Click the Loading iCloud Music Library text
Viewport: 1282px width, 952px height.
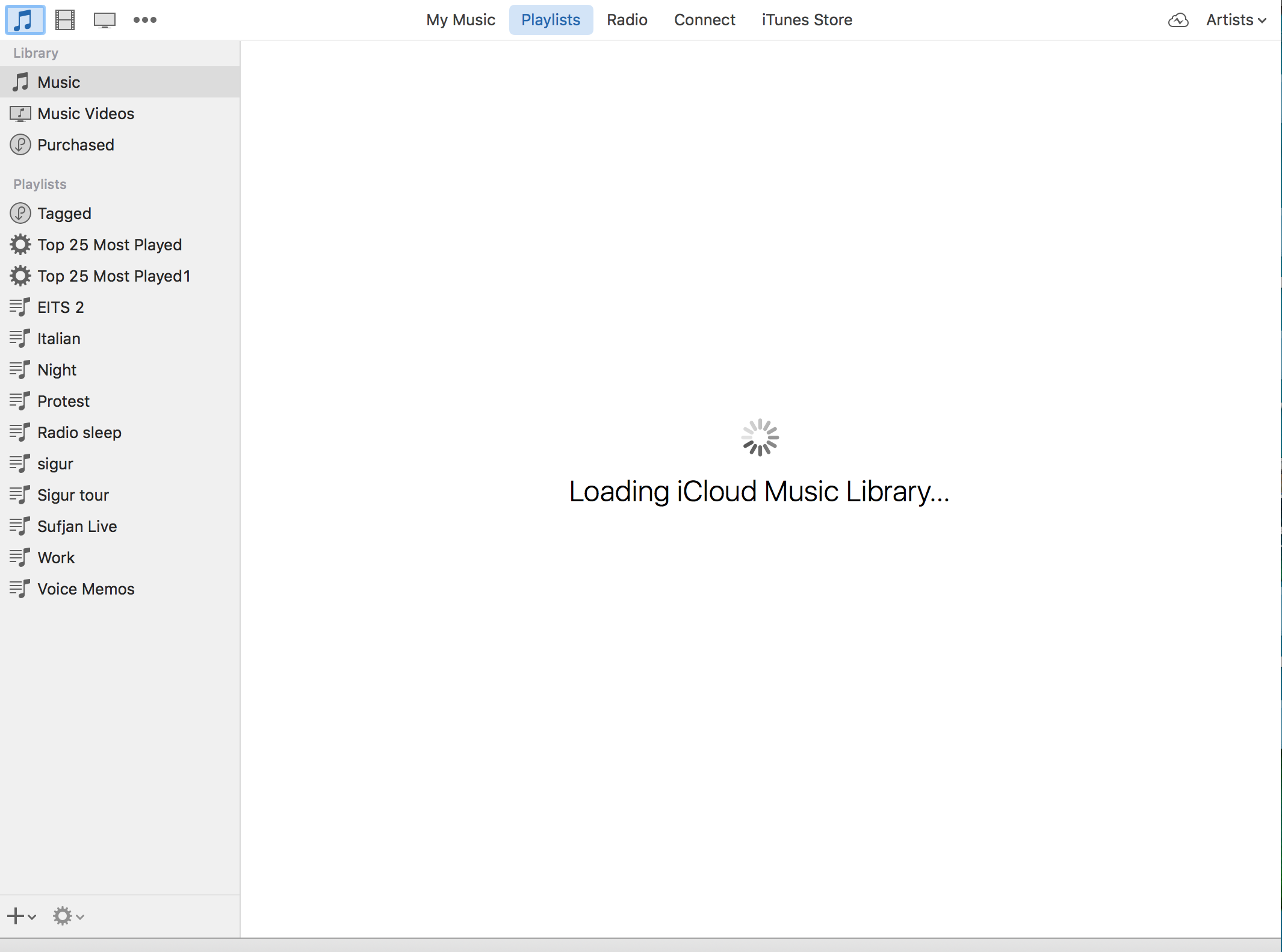(x=760, y=492)
